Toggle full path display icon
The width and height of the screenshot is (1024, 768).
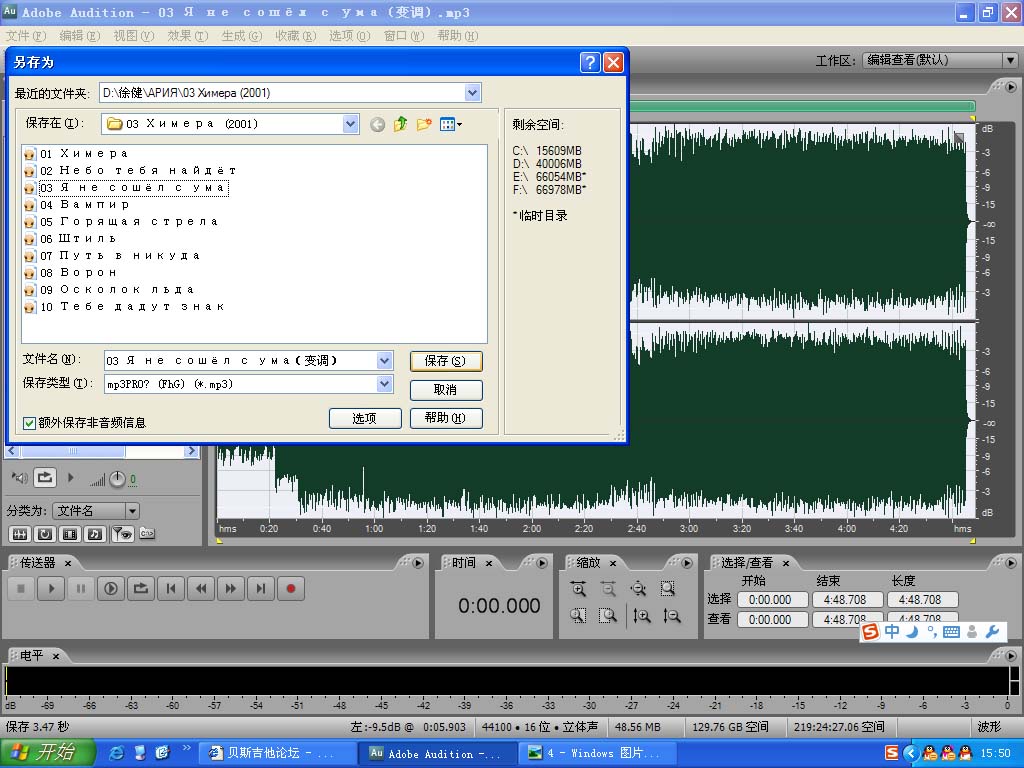tap(147, 534)
